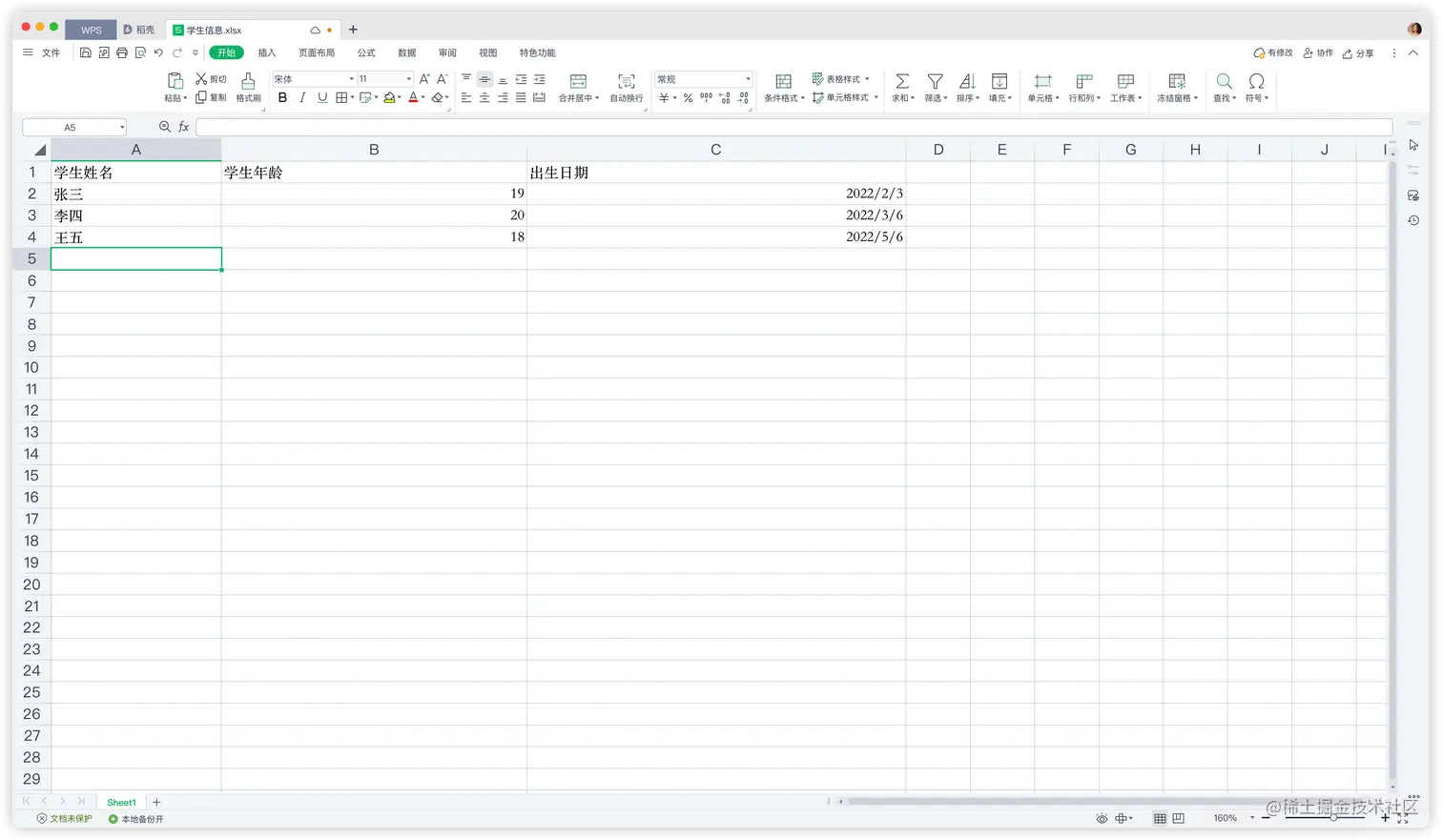1442x840 pixels.
Task: Toggle vertical middle alignment button
Action: (x=484, y=79)
